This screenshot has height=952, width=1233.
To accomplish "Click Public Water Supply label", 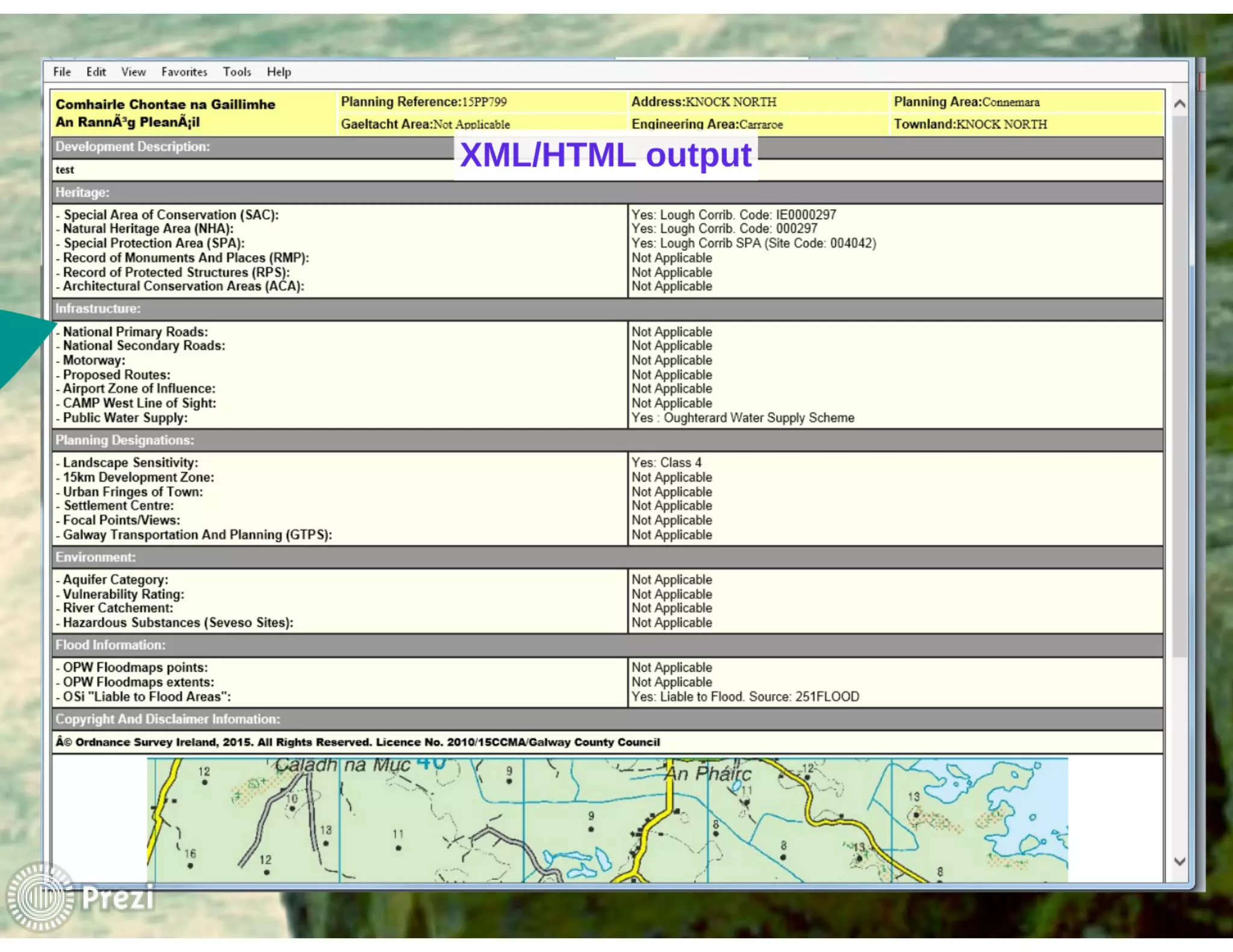I will pos(125,418).
